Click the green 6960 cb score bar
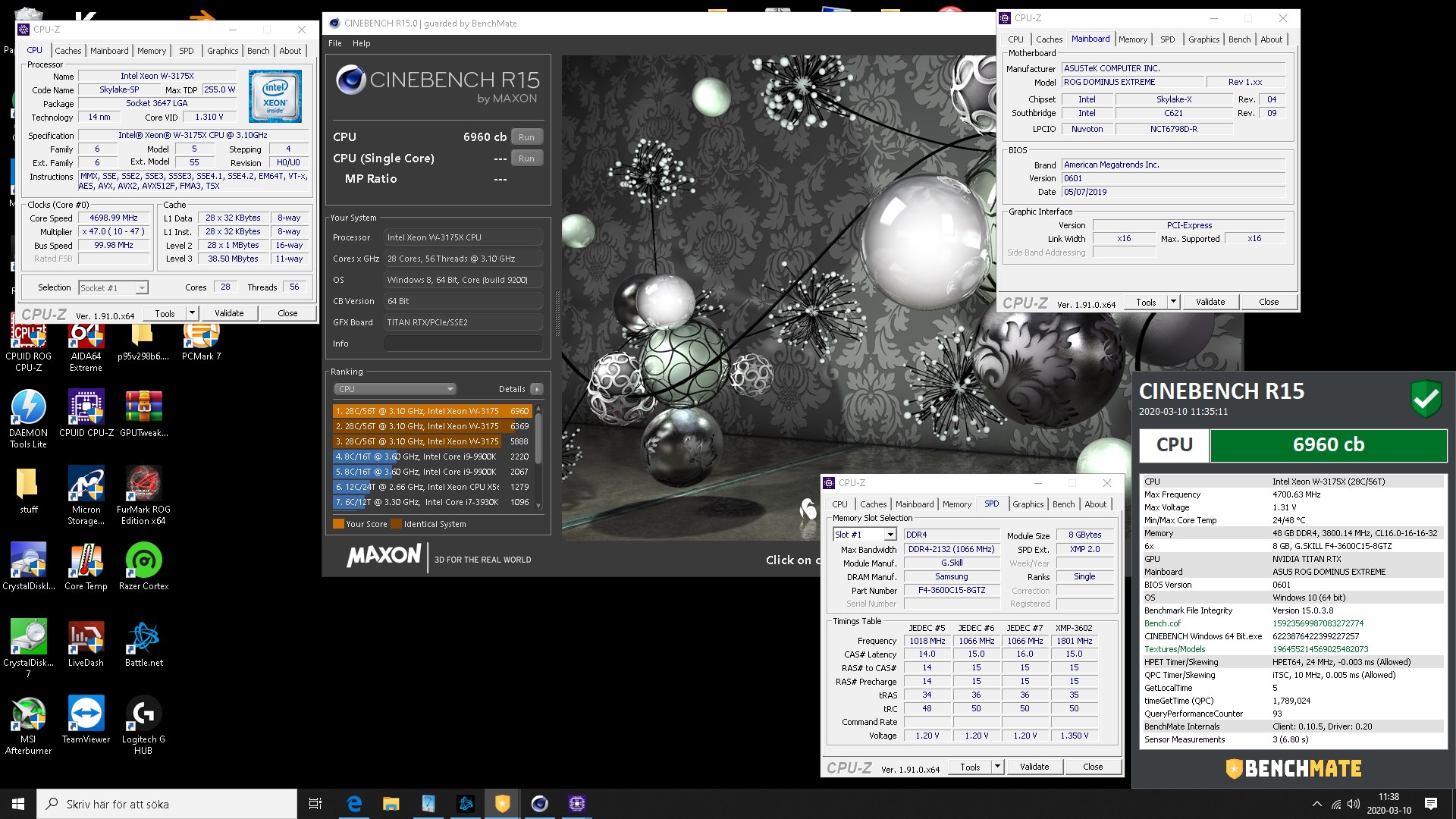Image resolution: width=1456 pixels, height=819 pixels. coord(1328,445)
